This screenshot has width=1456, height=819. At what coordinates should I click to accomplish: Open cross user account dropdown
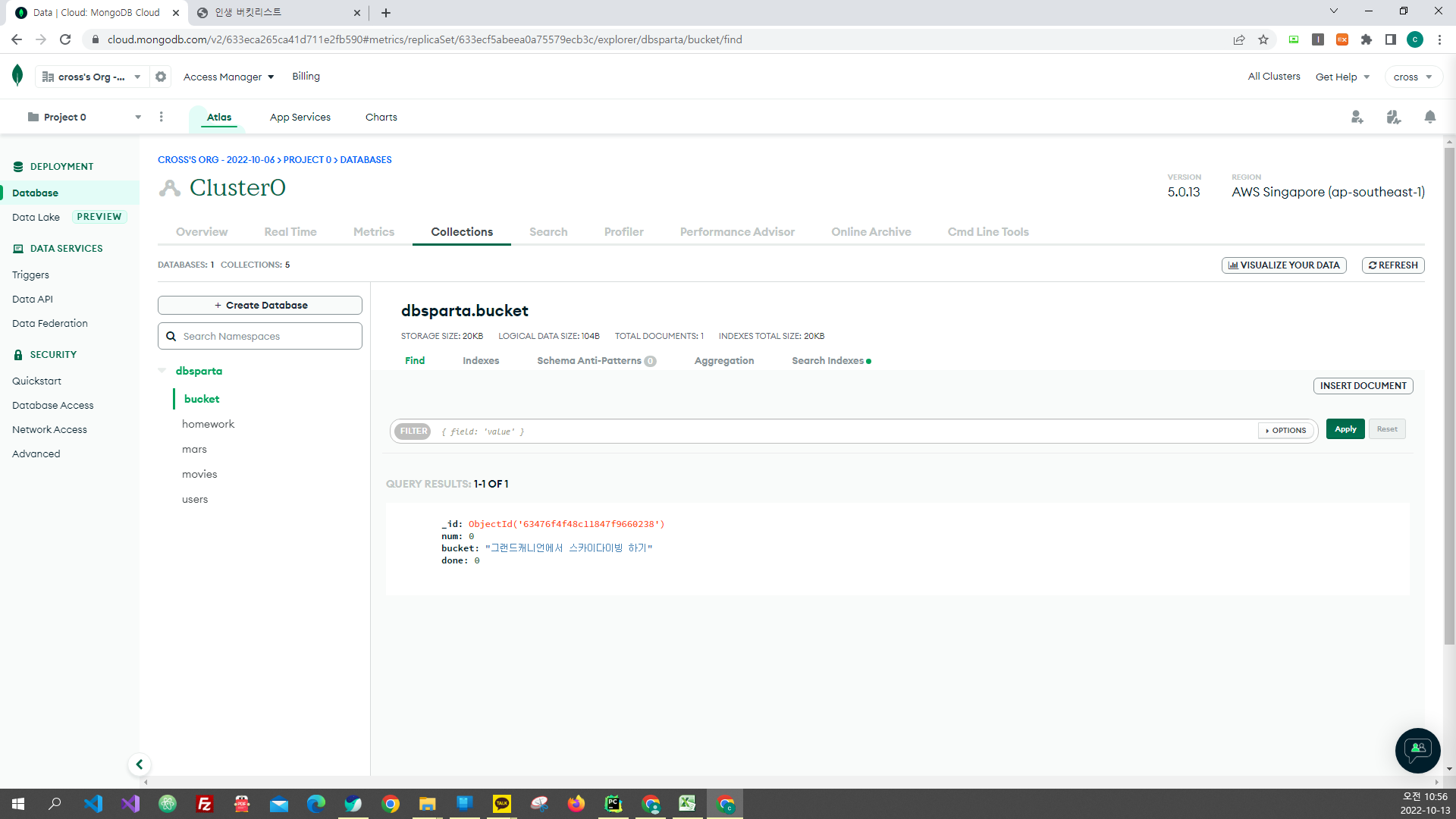pos(1413,77)
